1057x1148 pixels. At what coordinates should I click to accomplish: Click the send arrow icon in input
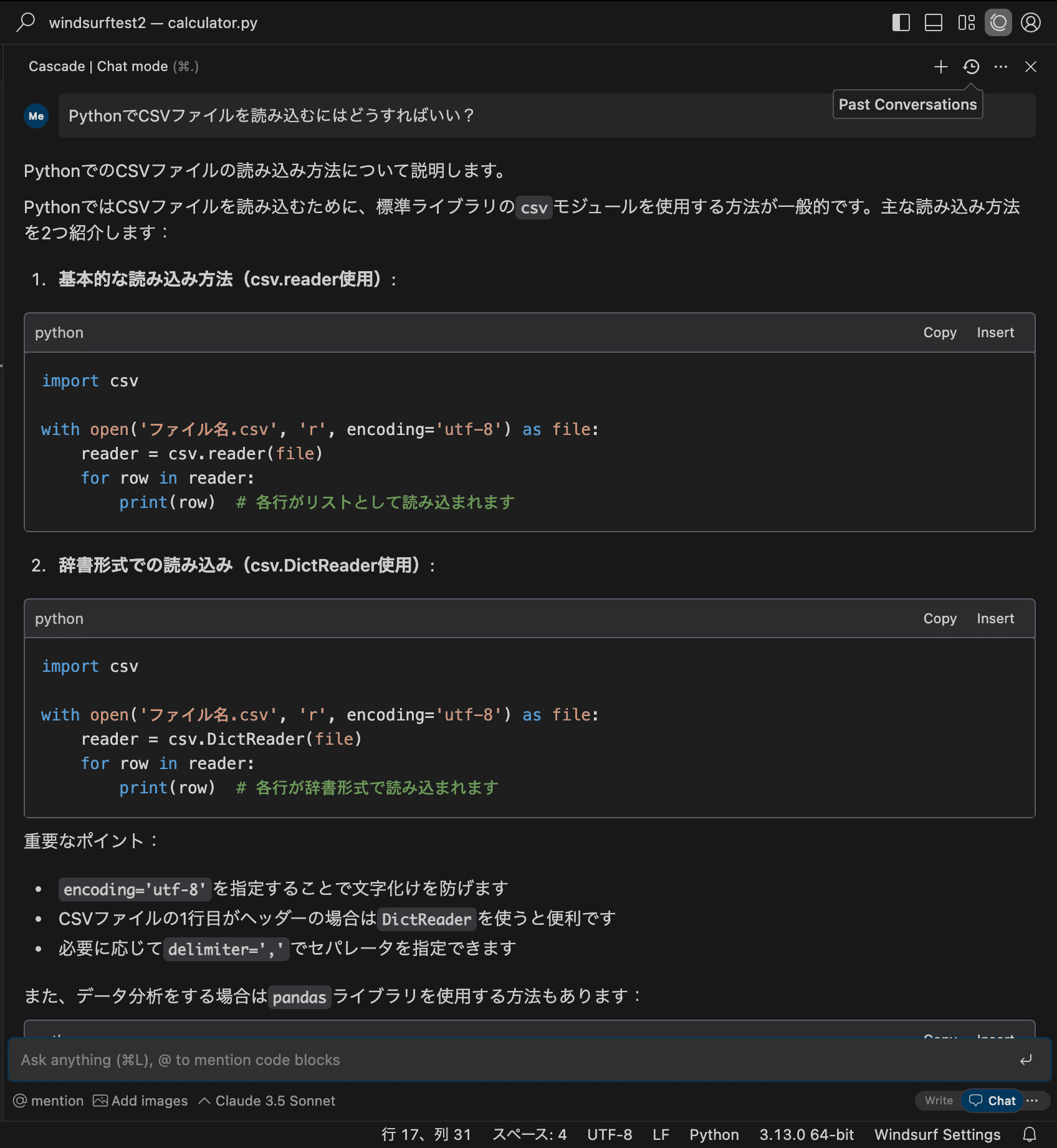(1026, 1060)
